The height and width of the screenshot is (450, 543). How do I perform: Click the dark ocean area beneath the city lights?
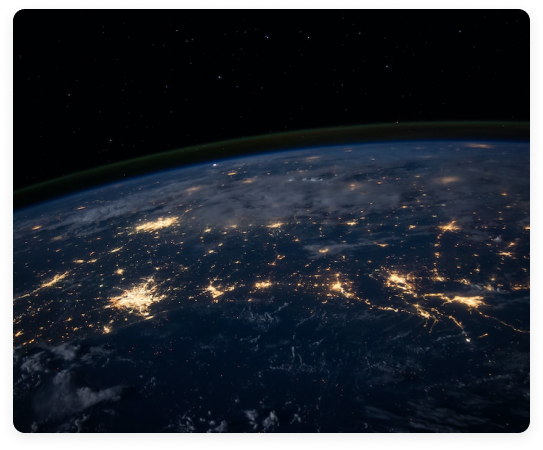pos(312,374)
